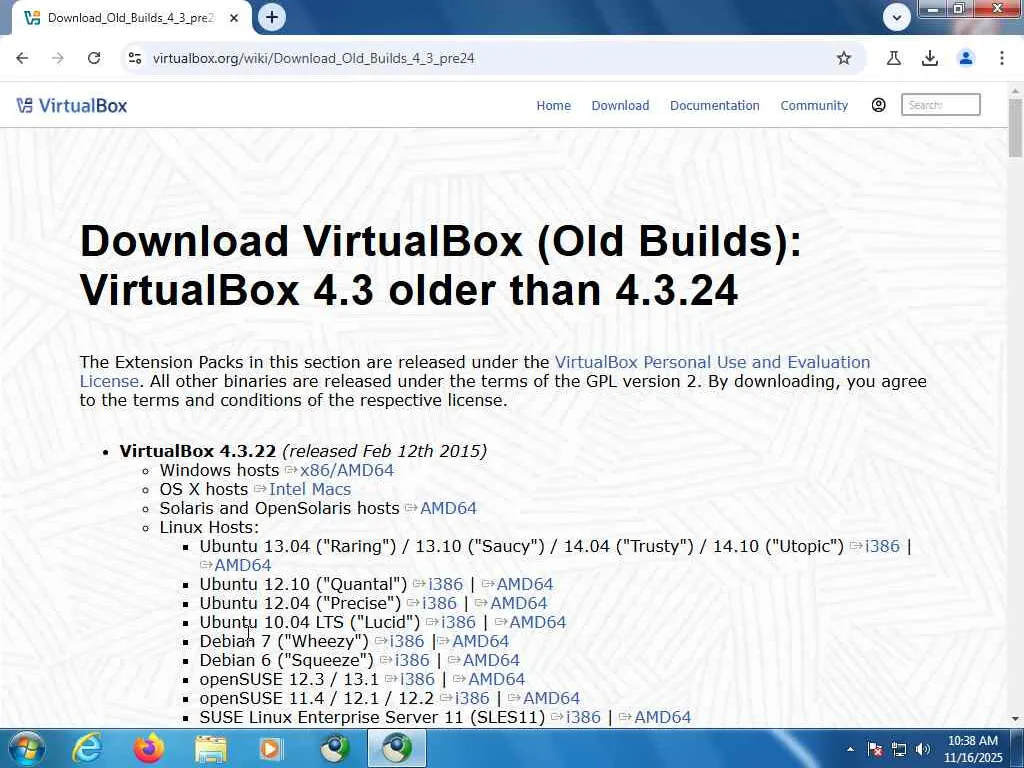Download Windows hosts x86/AMD64 build
This screenshot has width=1024, height=768.
coord(347,470)
